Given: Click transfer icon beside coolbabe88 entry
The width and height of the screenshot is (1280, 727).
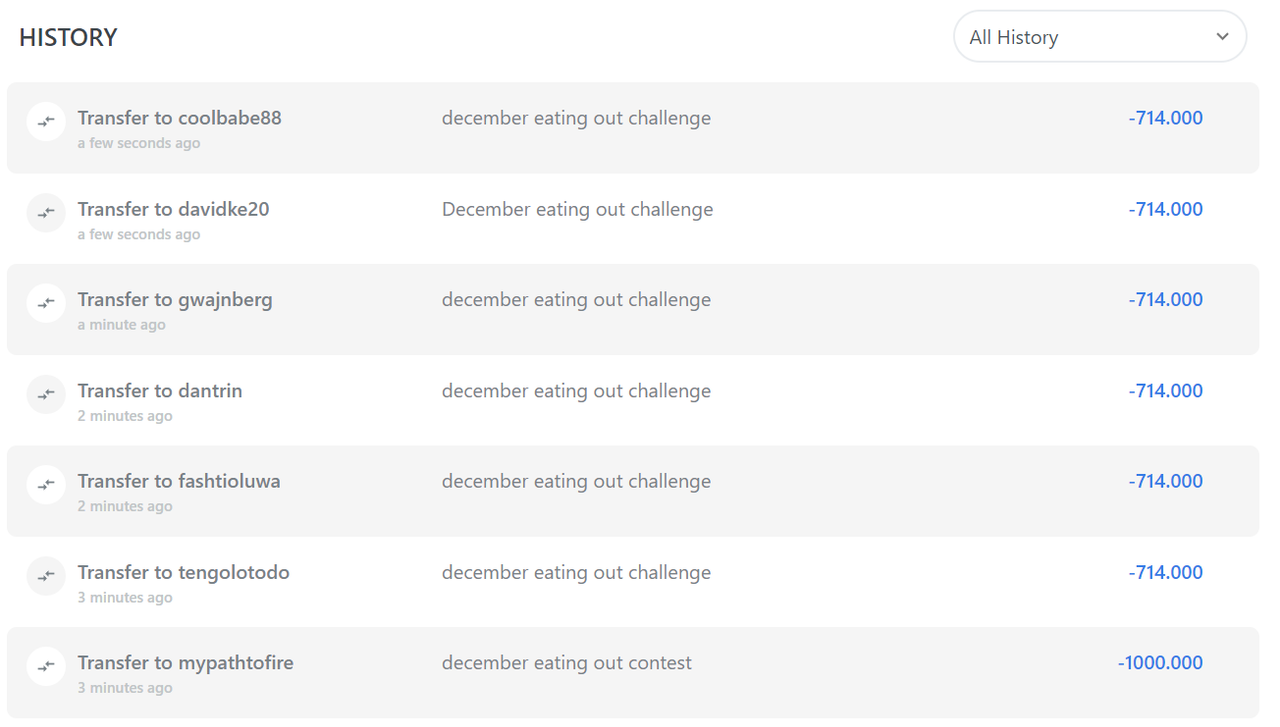Looking at the screenshot, I should pos(46,122).
